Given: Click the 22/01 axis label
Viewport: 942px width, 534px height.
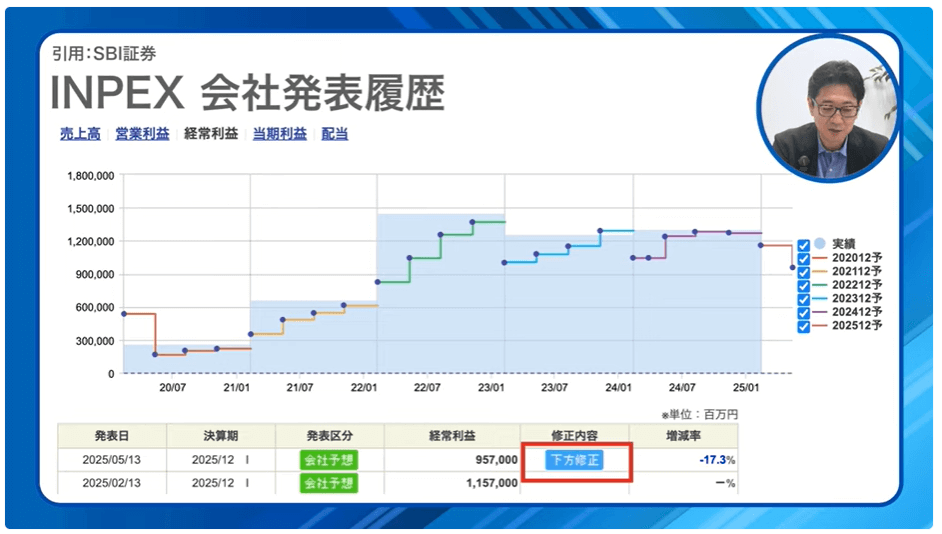Looking at the screenshot, I should (363, 388).
